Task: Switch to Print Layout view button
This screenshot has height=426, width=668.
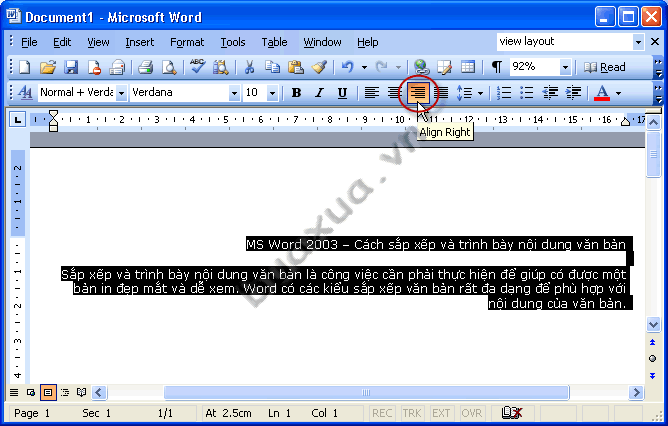Action: point(48,392)
